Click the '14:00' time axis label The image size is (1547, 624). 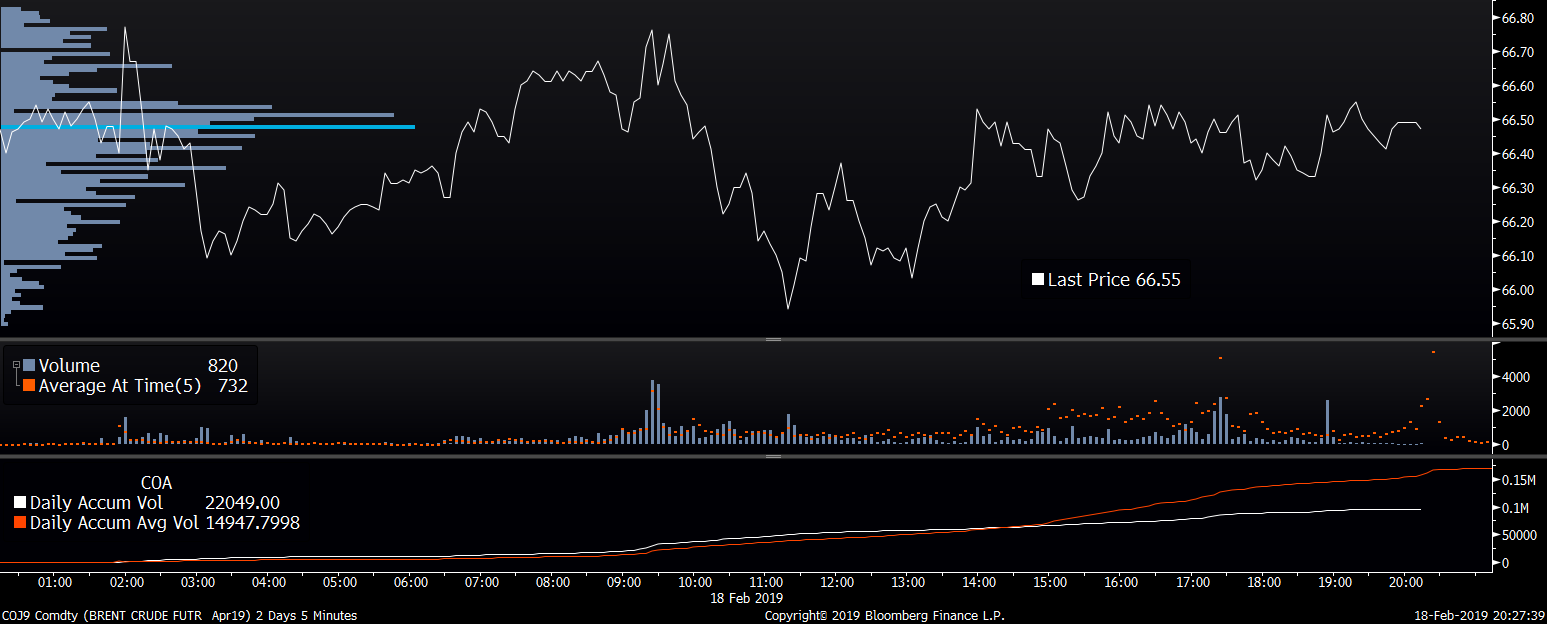point(979,582)
